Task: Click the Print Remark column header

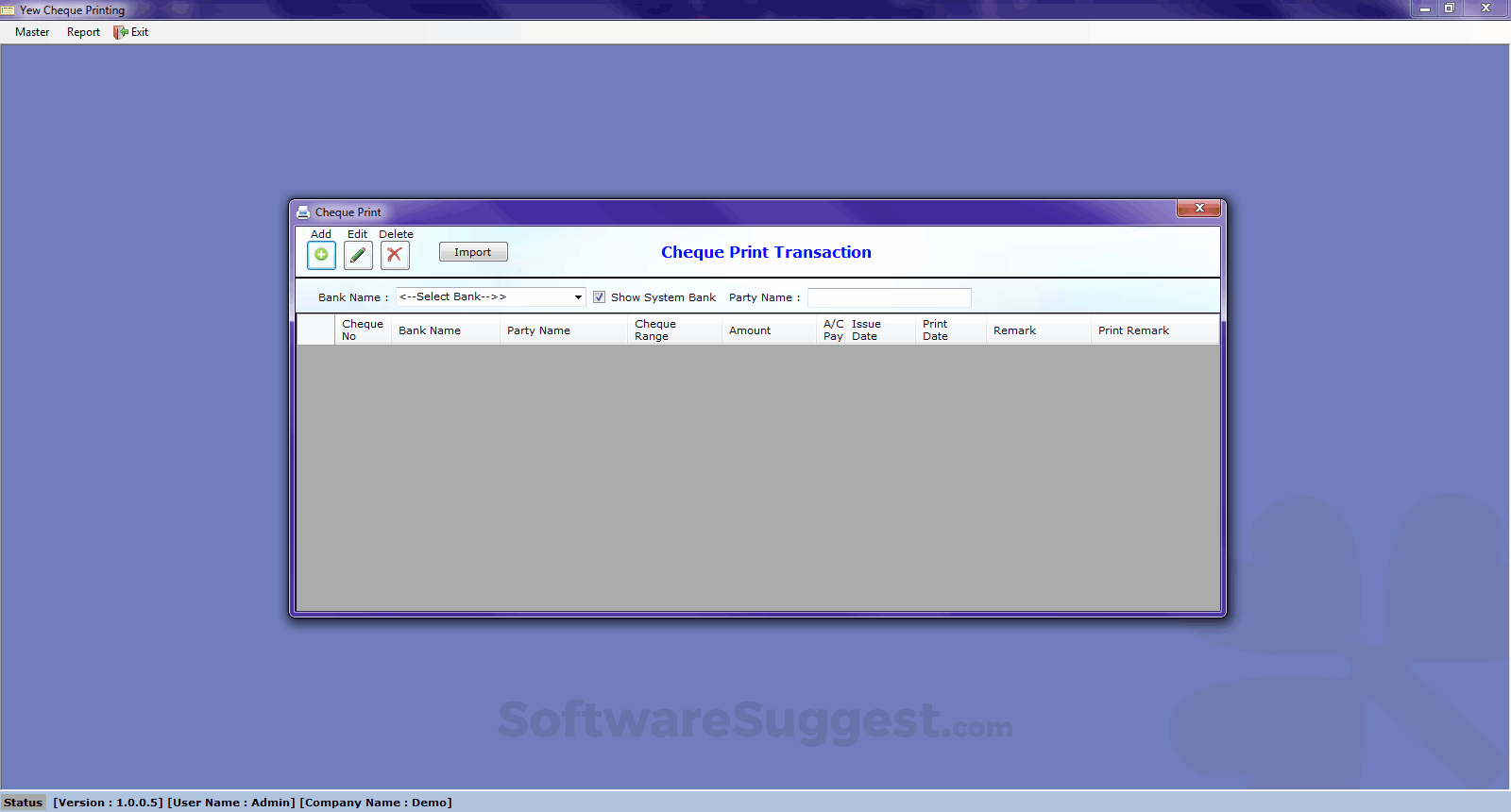Action: pyautogui.click(x=1133, y=330)
